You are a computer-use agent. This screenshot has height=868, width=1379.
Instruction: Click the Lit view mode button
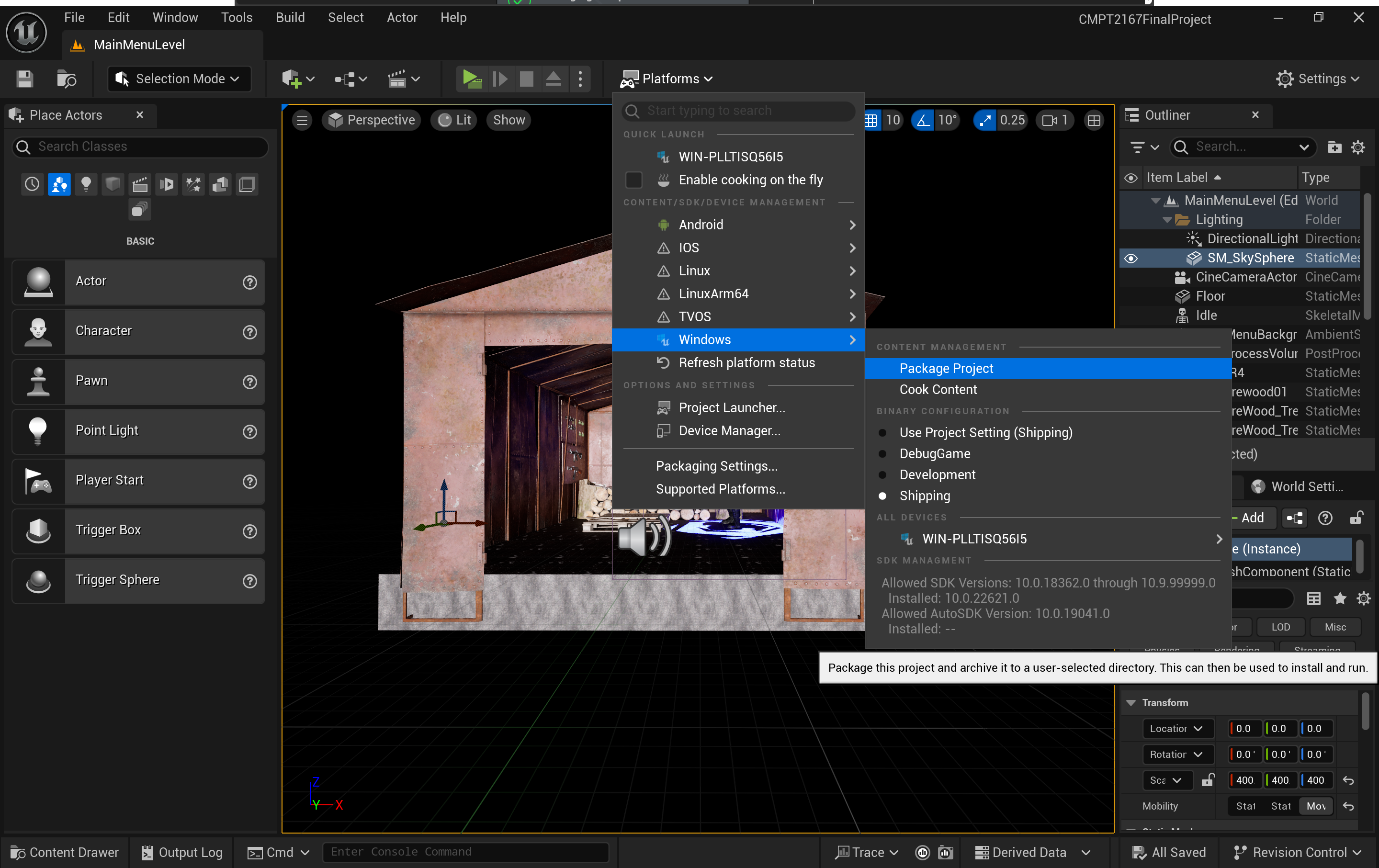pos(454,120)
